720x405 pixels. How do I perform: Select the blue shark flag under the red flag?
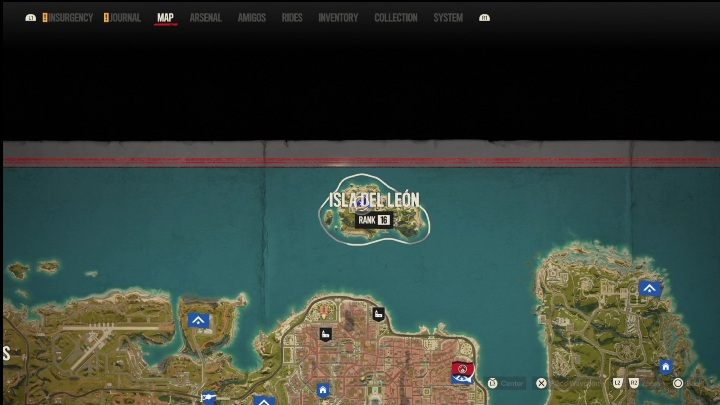(461, 379)
